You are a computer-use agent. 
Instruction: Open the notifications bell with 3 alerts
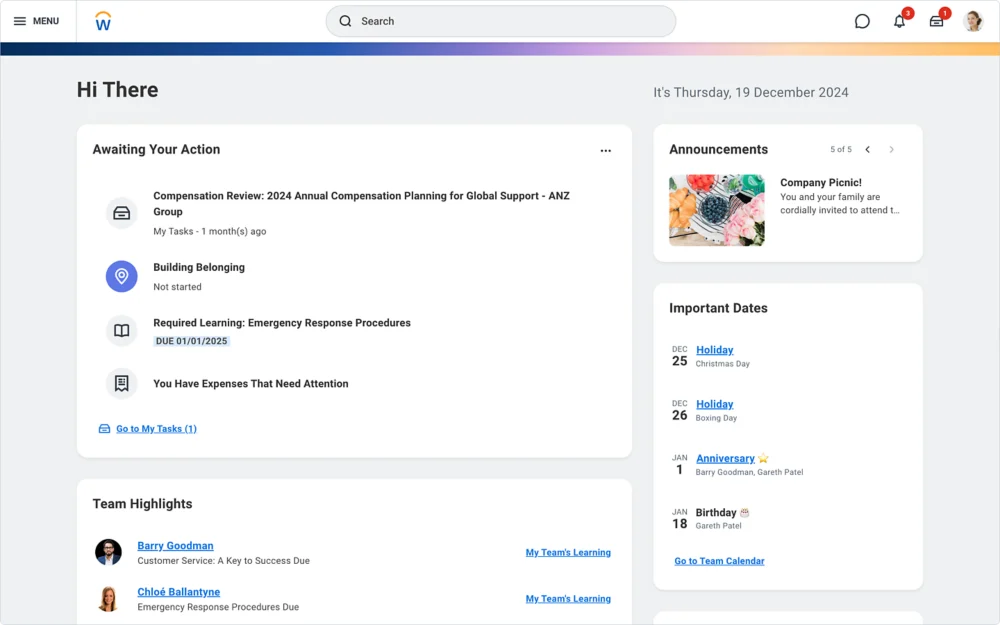tap(899, 21)
